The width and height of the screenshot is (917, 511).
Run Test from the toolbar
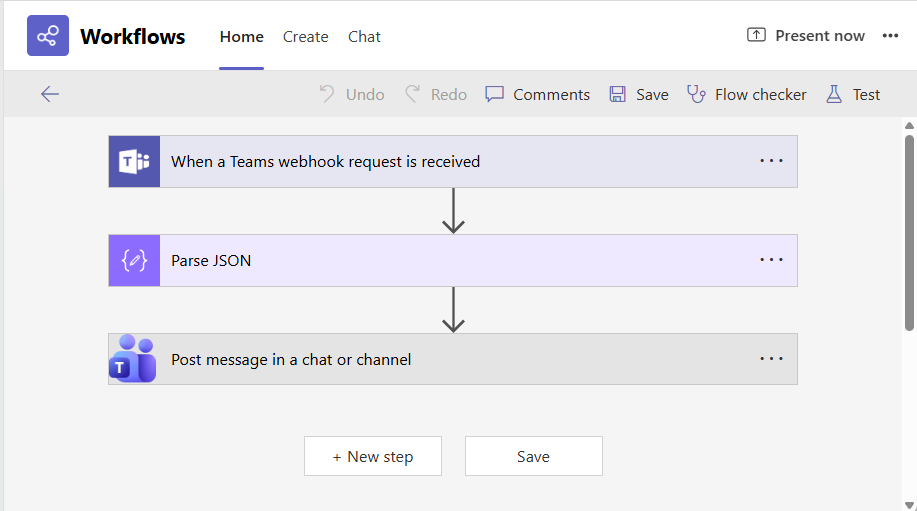coord(853,94)
